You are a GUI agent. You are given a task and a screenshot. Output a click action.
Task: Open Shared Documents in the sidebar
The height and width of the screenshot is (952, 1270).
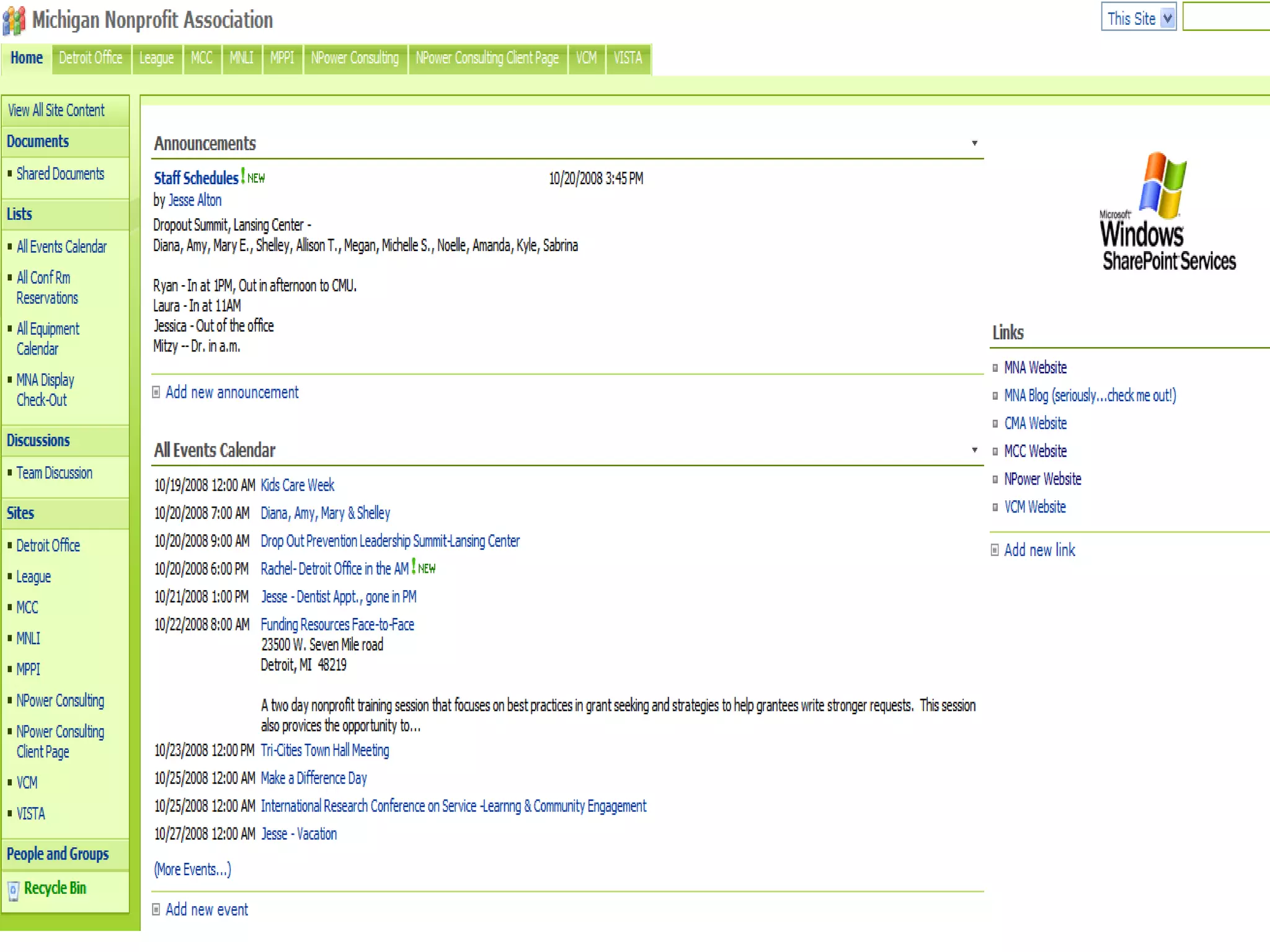(x=60, y=174)
